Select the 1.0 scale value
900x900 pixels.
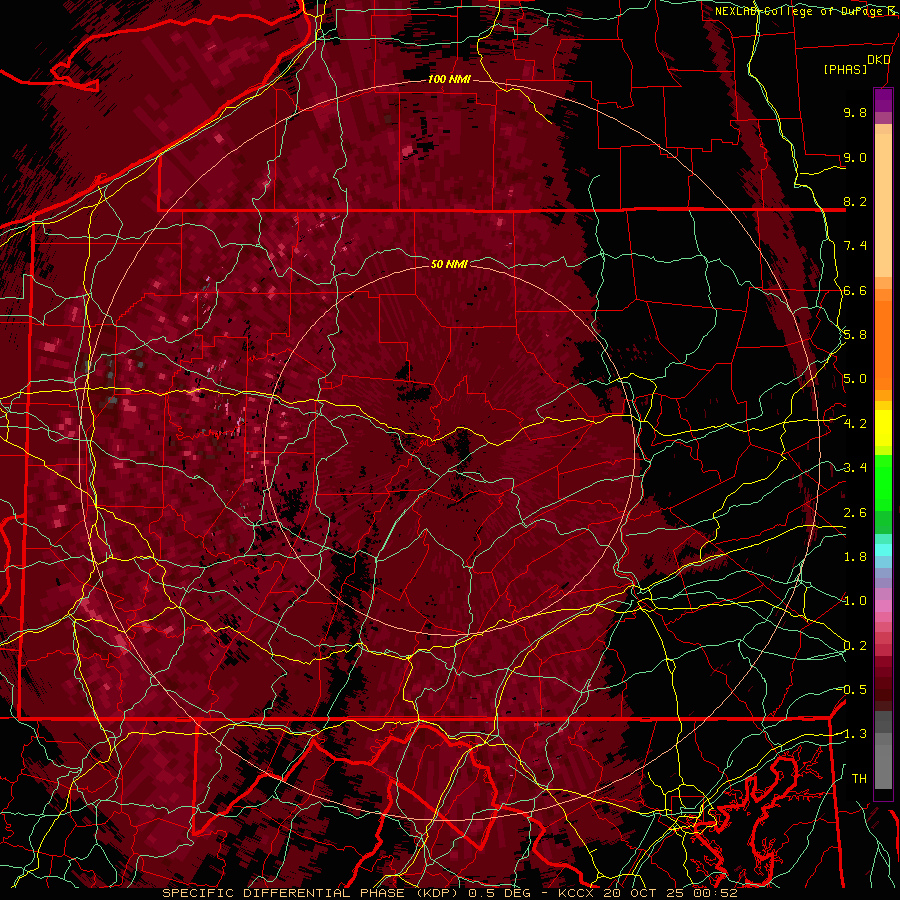[x=855, y=601]
